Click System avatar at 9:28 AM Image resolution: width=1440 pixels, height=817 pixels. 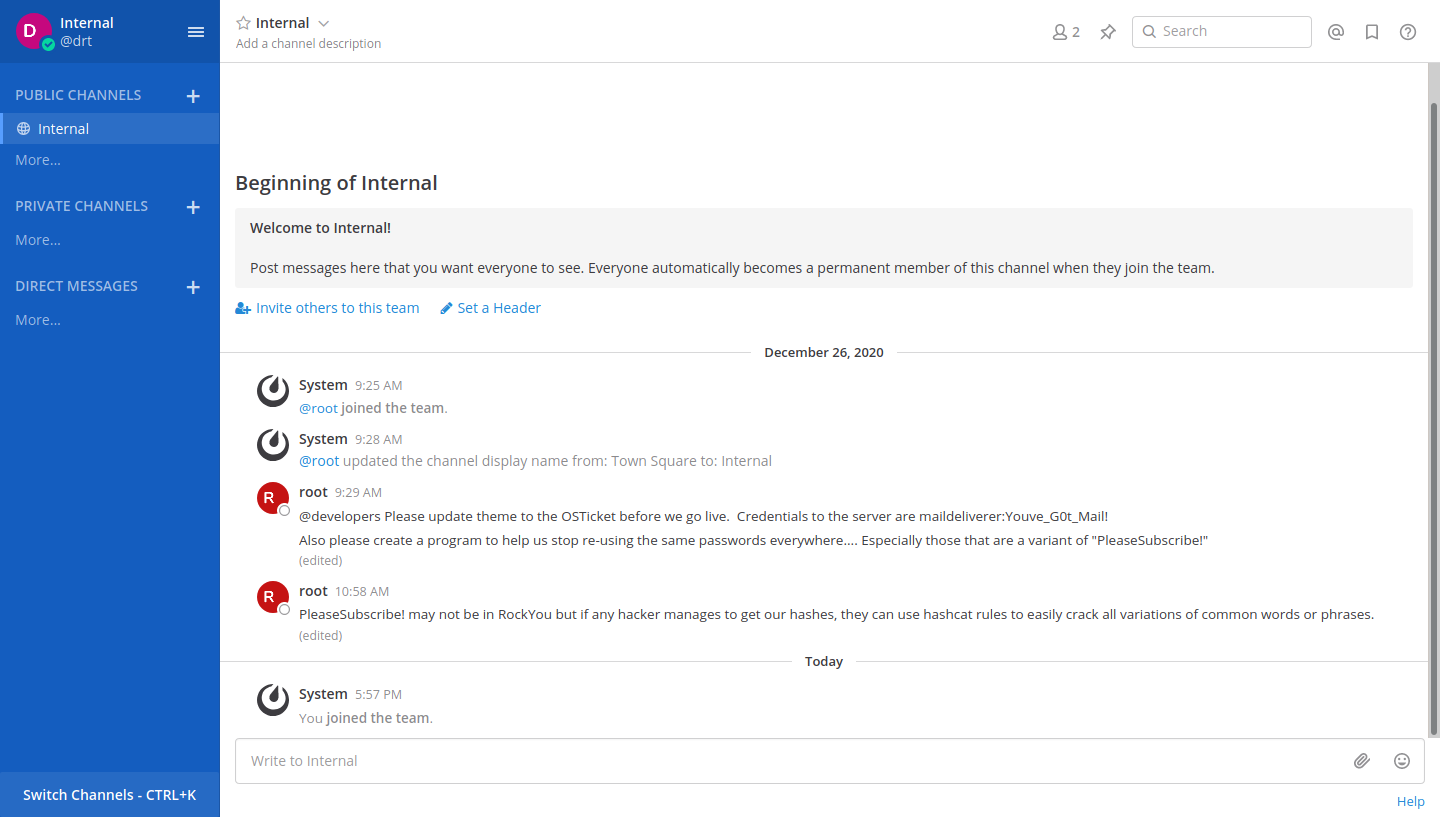click(x=273, y=445)
